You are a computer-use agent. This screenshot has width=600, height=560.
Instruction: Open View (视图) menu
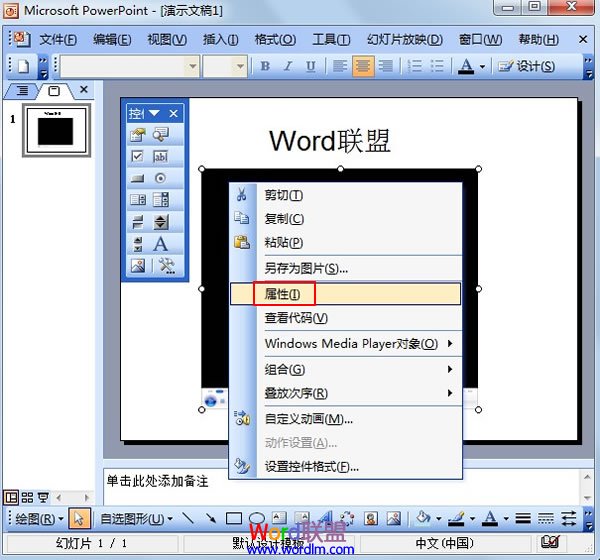tap(167, 39)
